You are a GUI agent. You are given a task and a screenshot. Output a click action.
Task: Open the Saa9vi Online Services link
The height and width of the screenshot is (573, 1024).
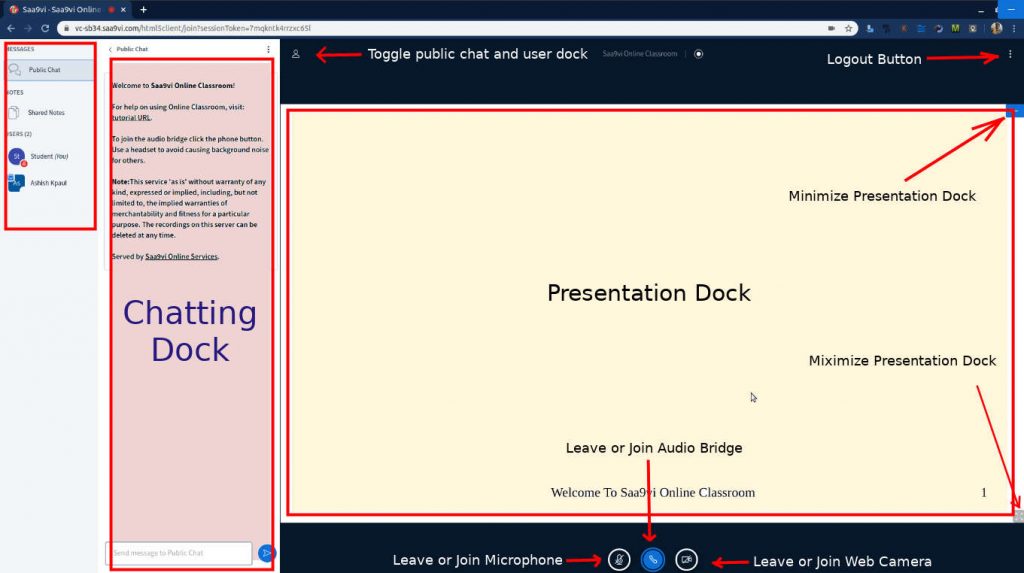[x=181, y=257]
